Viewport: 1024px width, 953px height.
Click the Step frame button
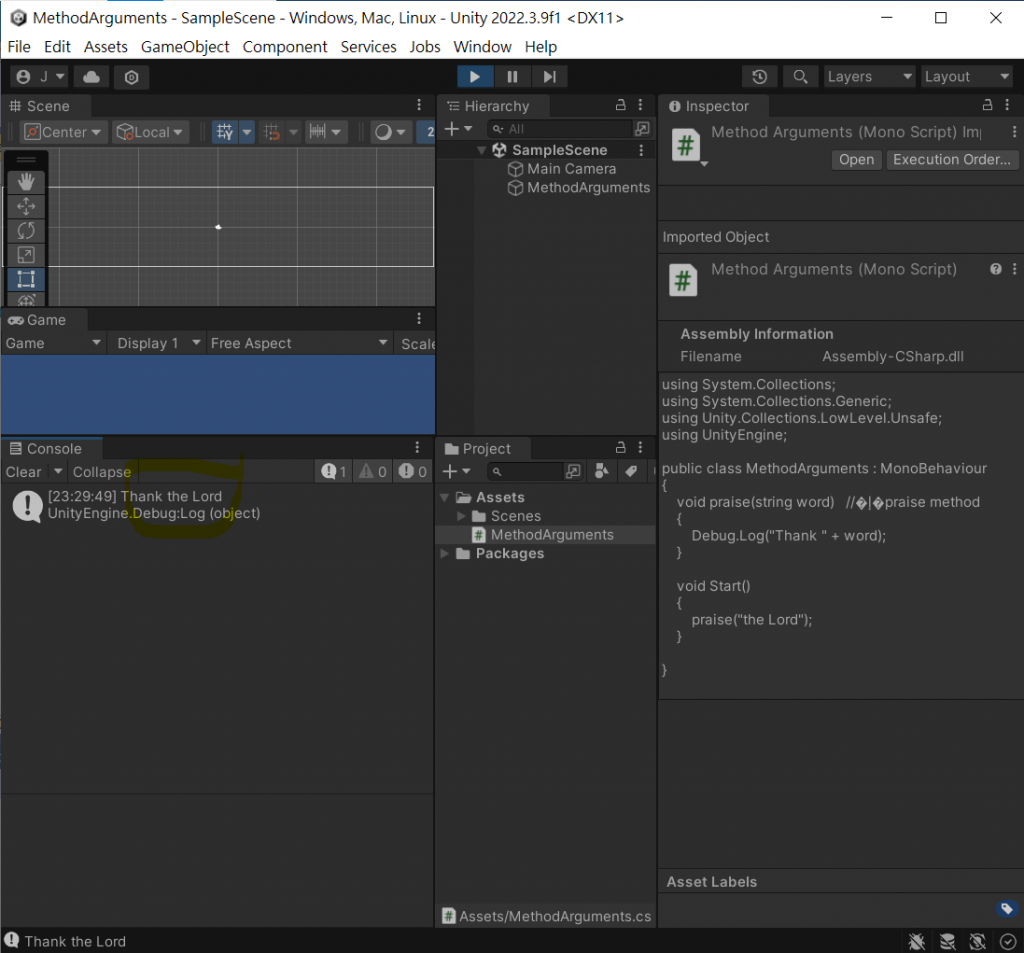(549, 76)
